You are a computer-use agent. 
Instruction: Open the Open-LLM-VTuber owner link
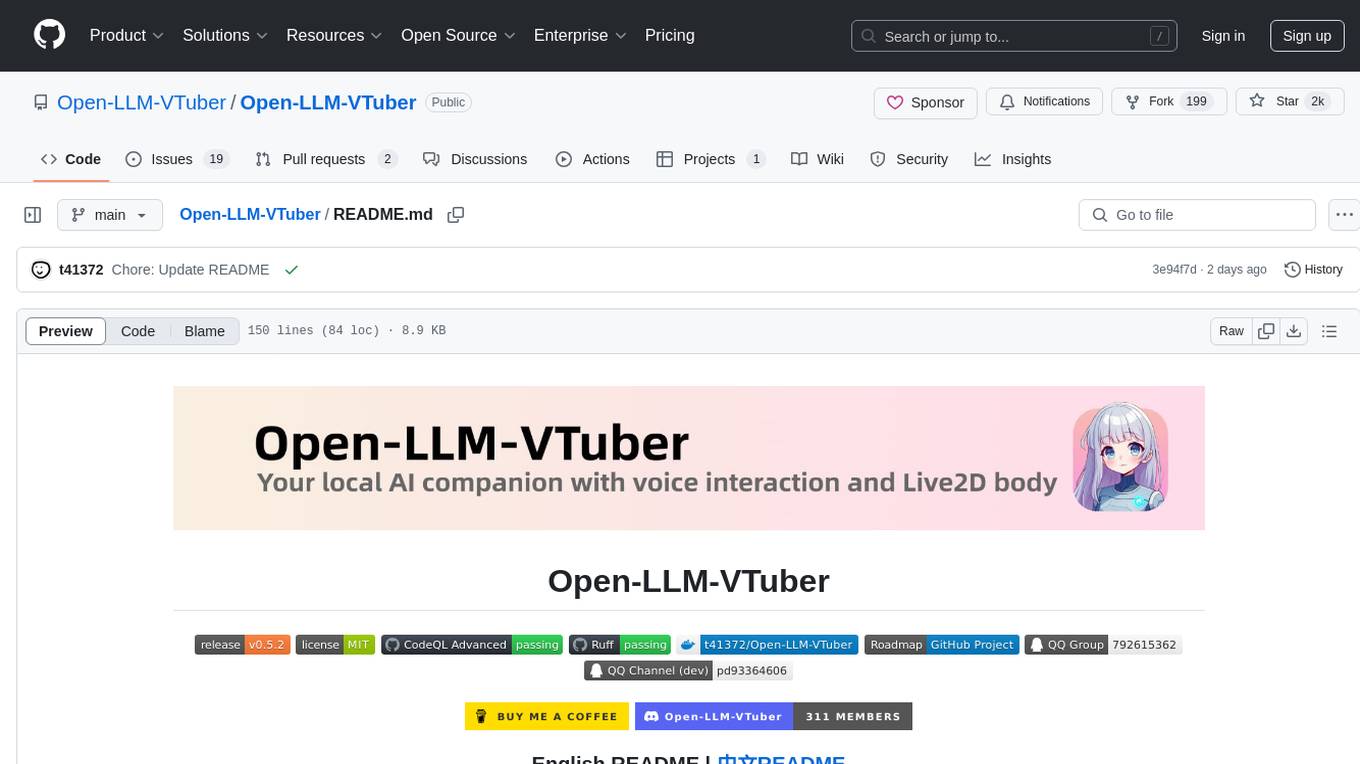point(141,102)
